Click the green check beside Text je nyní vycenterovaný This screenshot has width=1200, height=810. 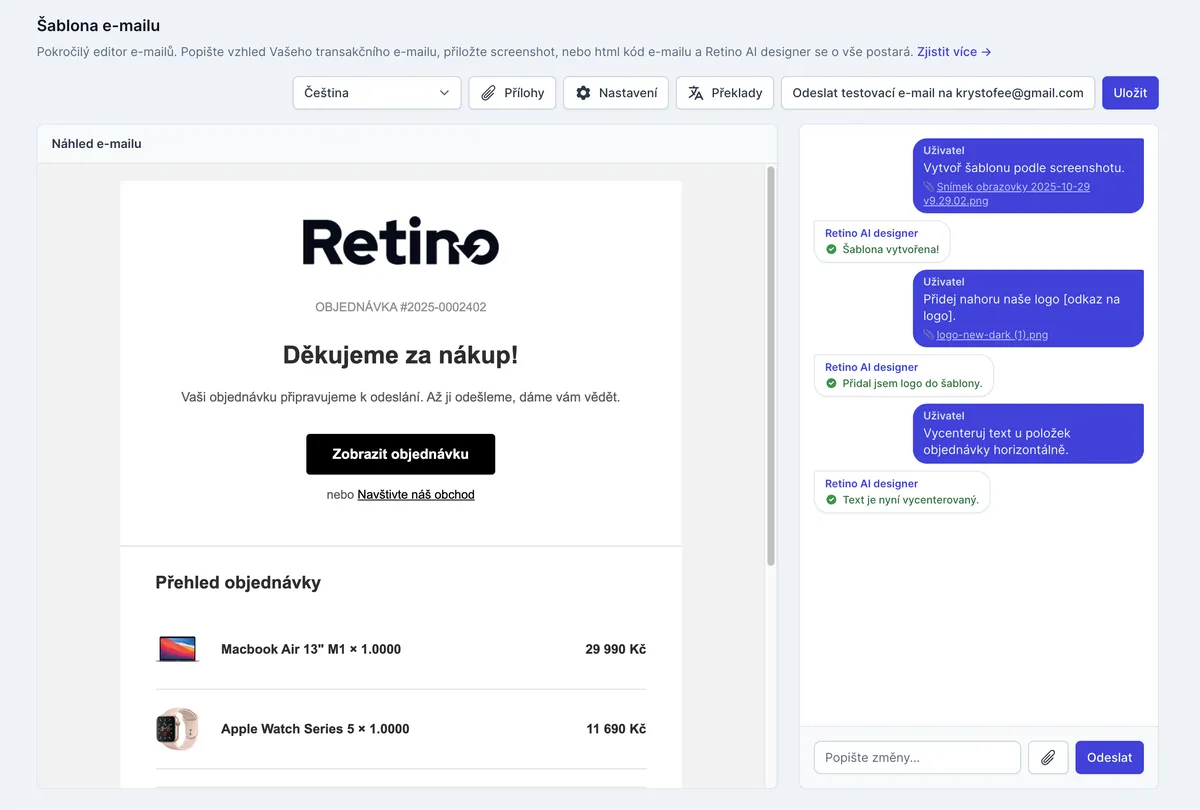pyautogui.click(x=831, y=499)
